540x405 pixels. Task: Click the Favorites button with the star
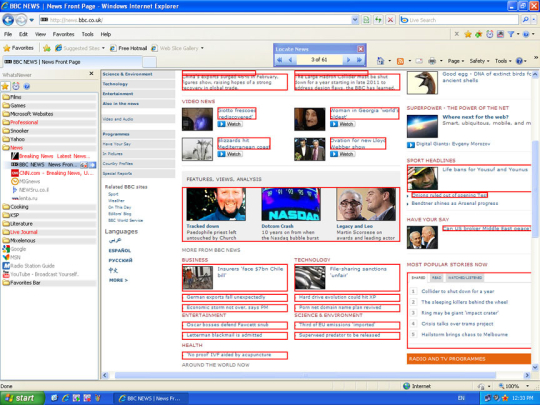[19, 48]
